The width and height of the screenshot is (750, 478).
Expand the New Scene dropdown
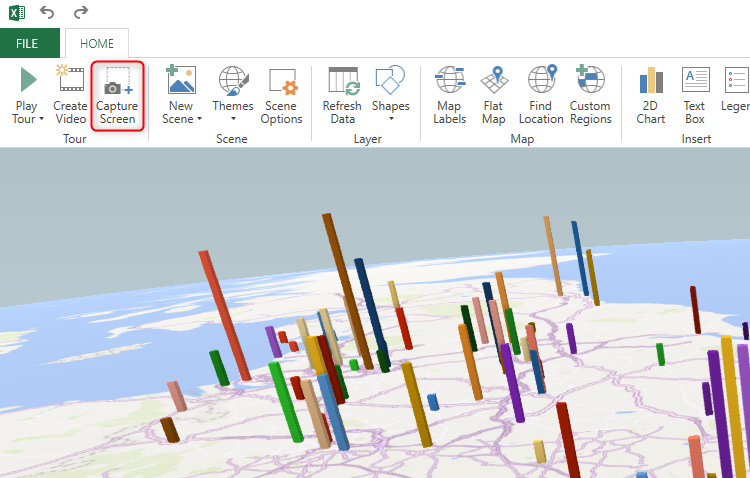(199, 119)
